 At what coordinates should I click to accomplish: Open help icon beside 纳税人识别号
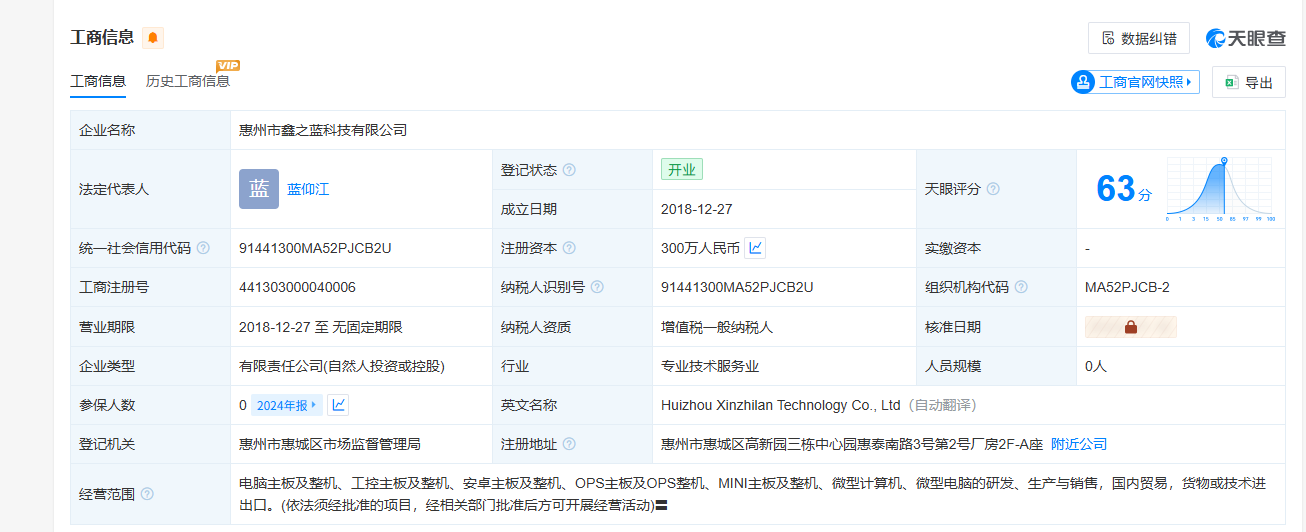(597, 287)
